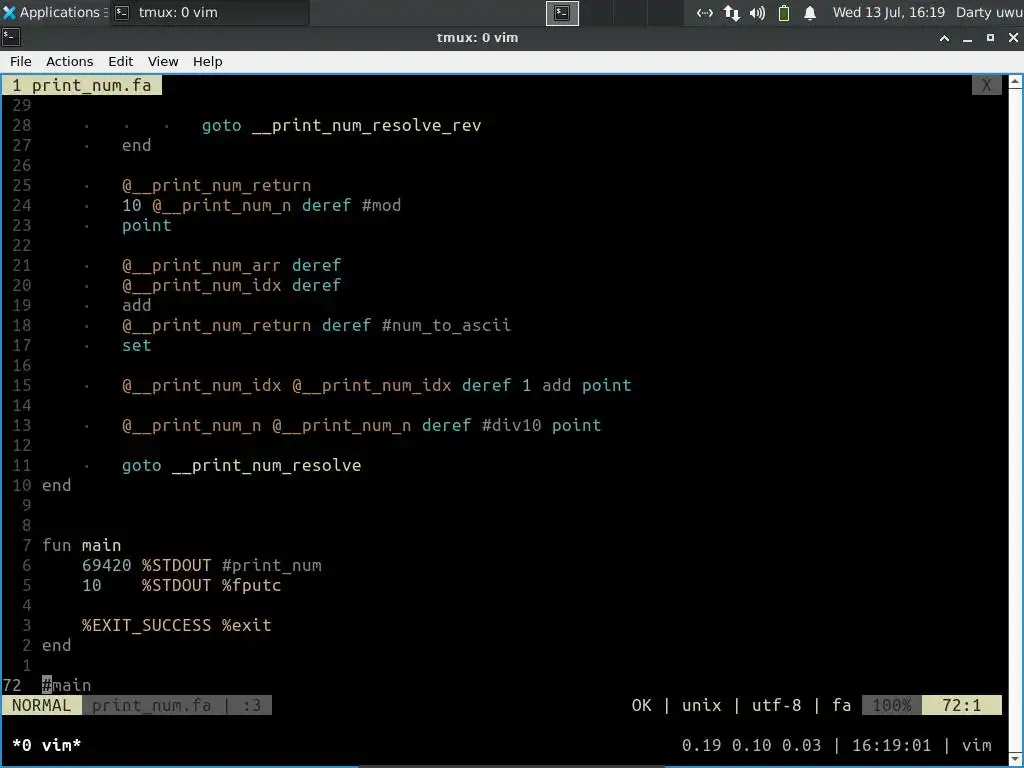
Task: Click the 'fa' filetype in the status line
Action: 842,705
